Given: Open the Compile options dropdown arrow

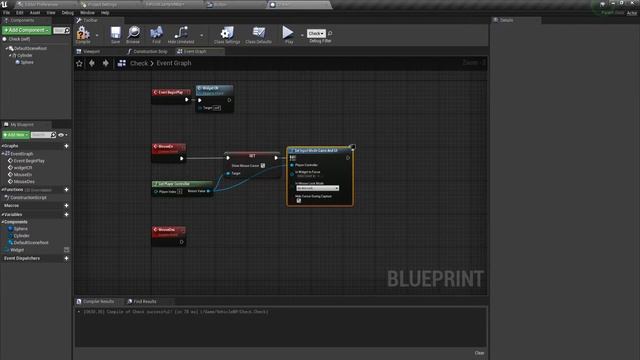Looking at the screenshot, I should (97, 35).
